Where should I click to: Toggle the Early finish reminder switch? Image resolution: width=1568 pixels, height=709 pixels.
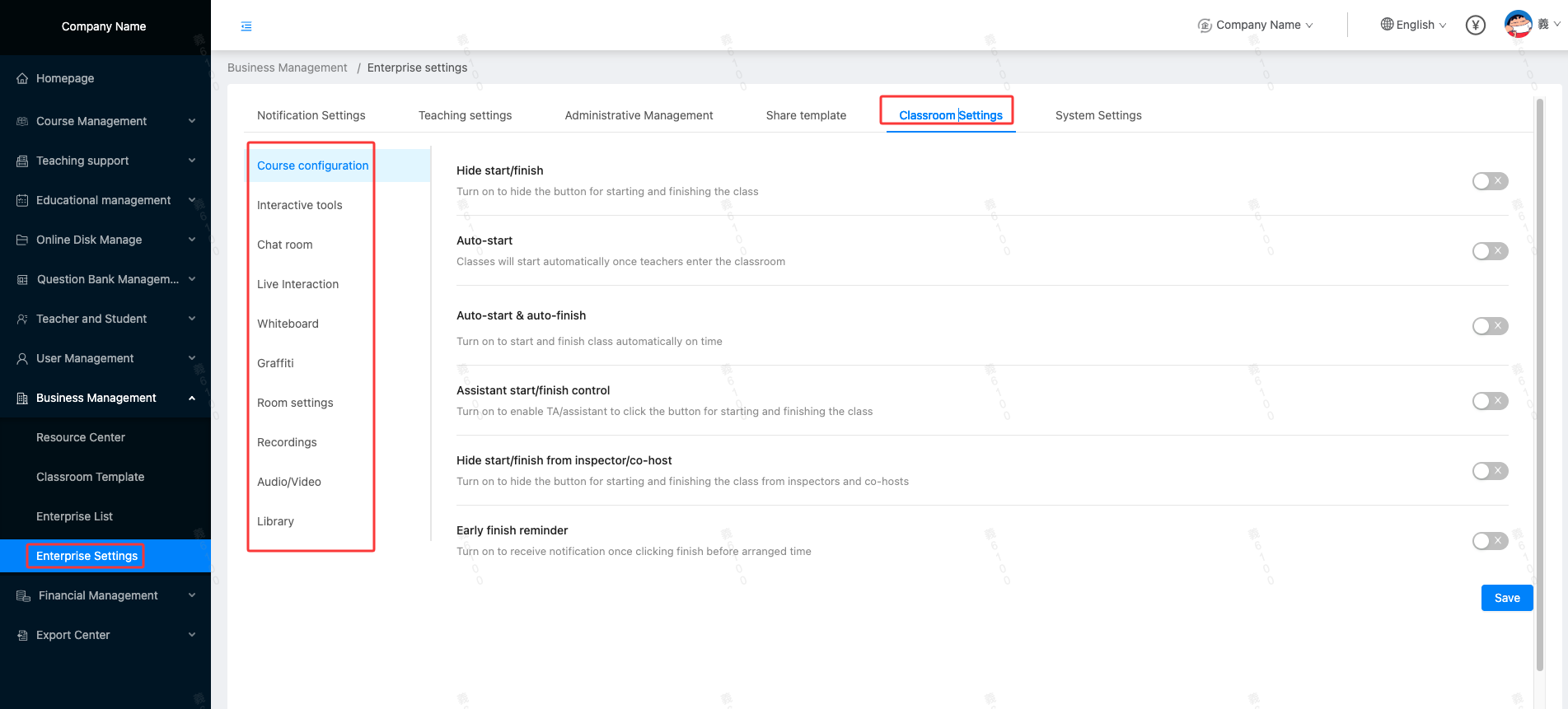tap(1490, 541)
